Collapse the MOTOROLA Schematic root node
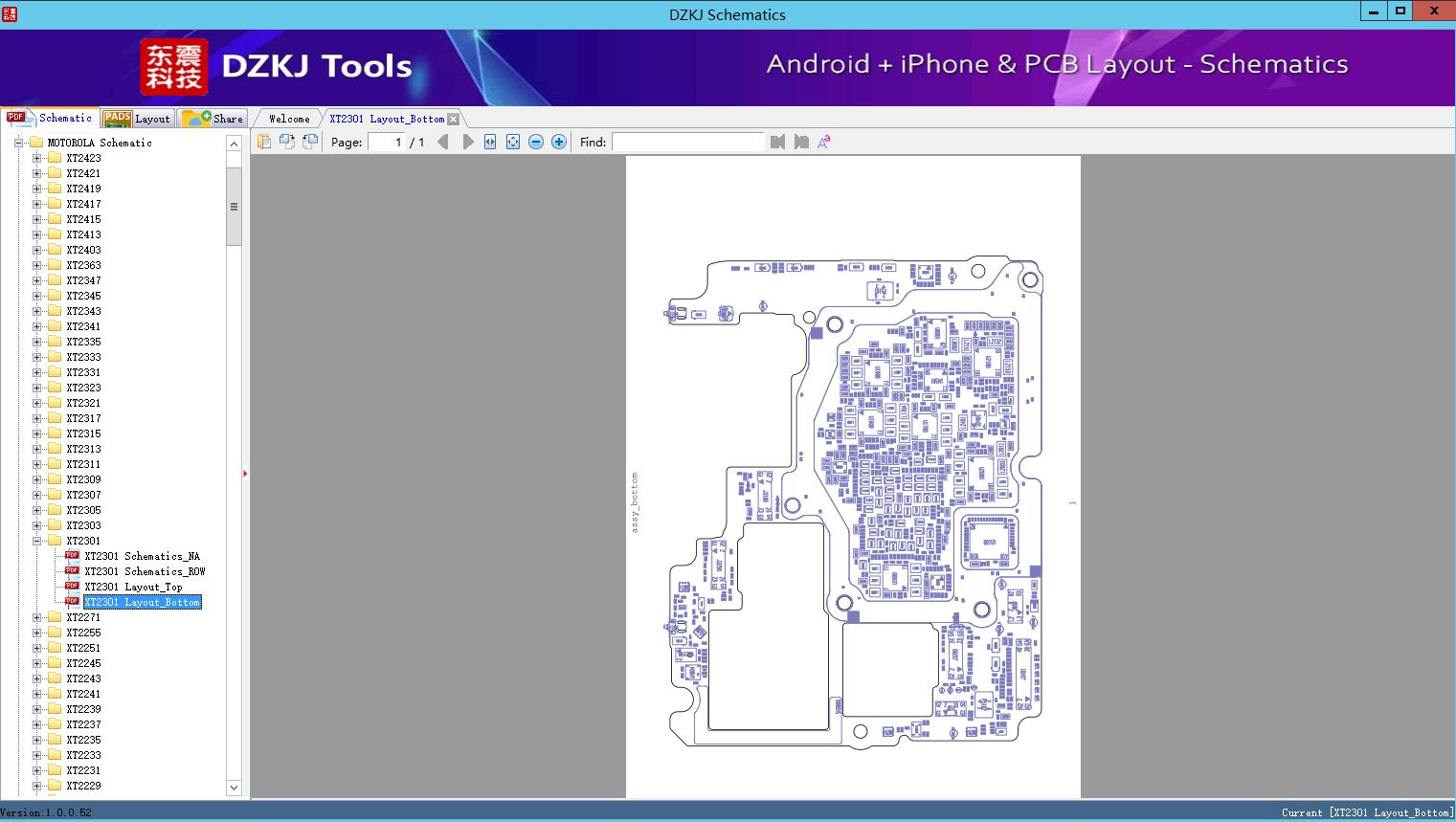 [18, 143]
